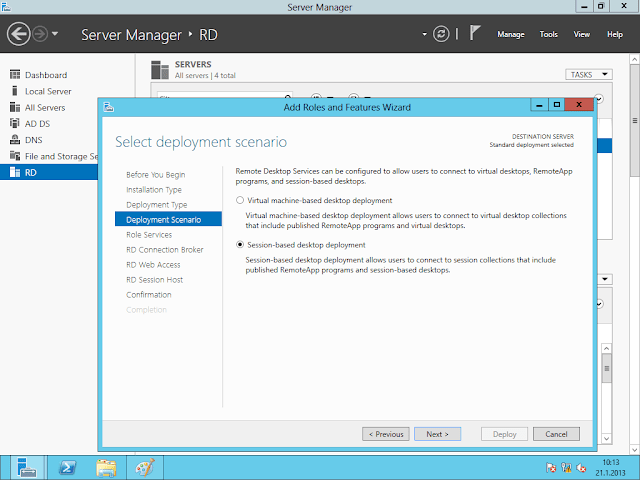Open the notifications flag
The image size is (640, 480).
click(x=476, y=34)
